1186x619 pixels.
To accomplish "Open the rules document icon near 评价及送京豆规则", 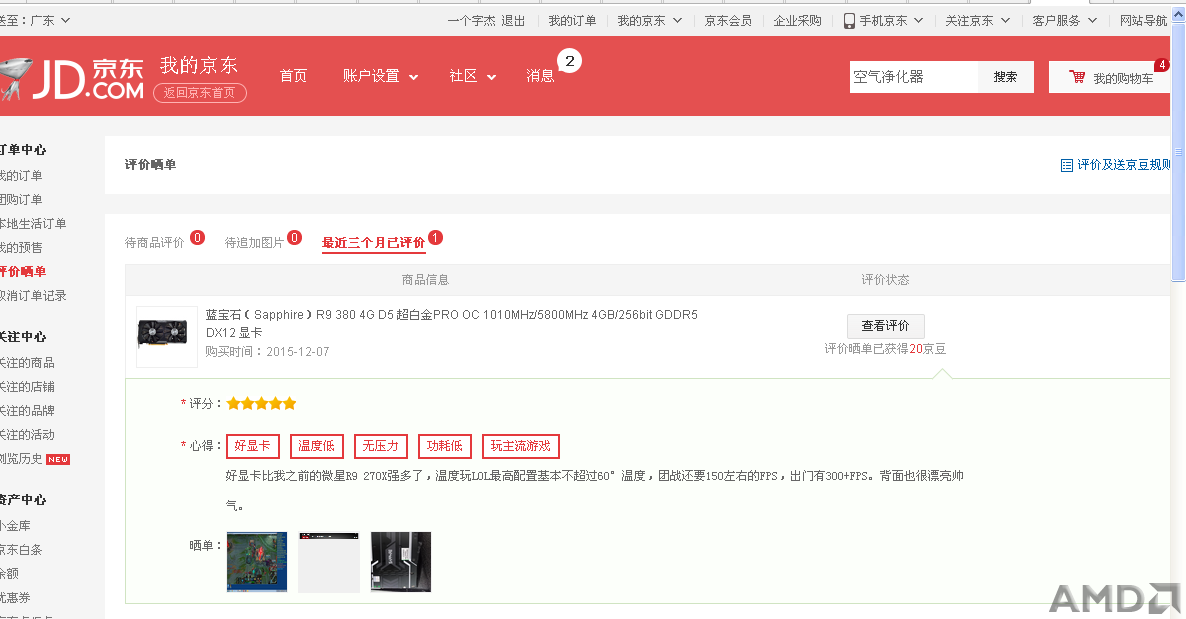I will coord(1066,165).
